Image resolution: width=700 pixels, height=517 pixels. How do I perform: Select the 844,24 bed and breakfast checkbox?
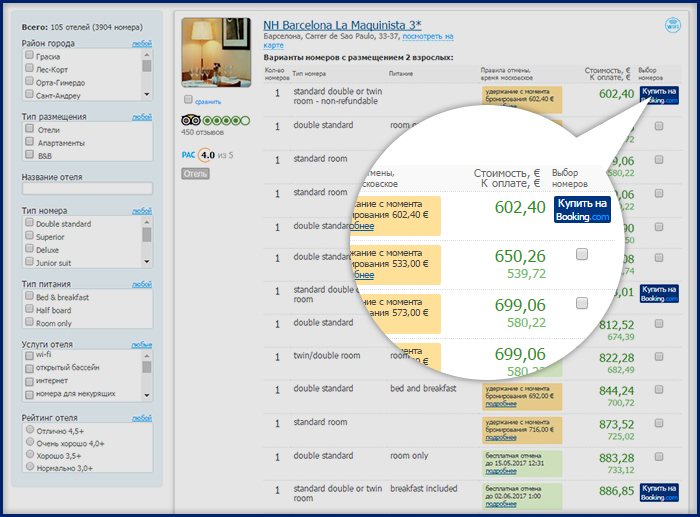pyautogui.click(x=658, y=389)
